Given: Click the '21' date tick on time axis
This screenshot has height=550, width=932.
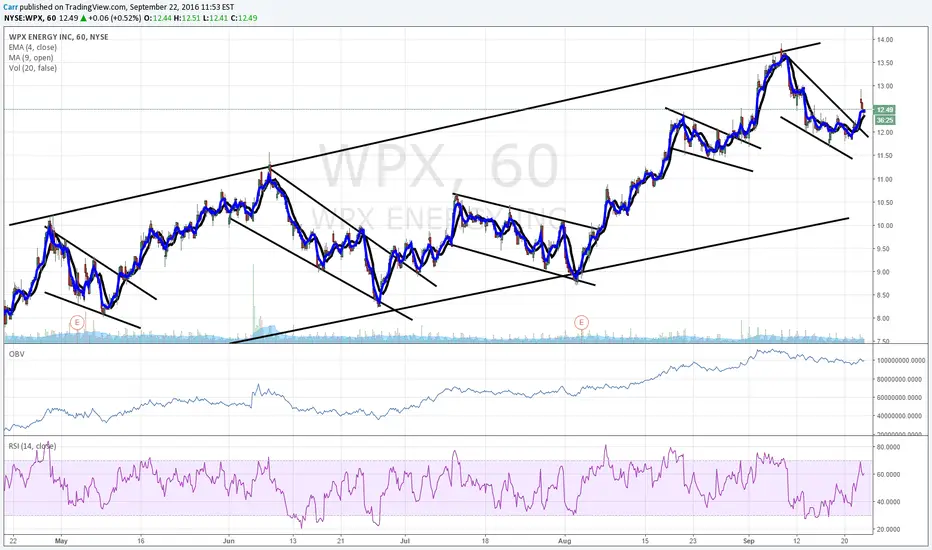Looking at the screenshot, I should 340,541.
